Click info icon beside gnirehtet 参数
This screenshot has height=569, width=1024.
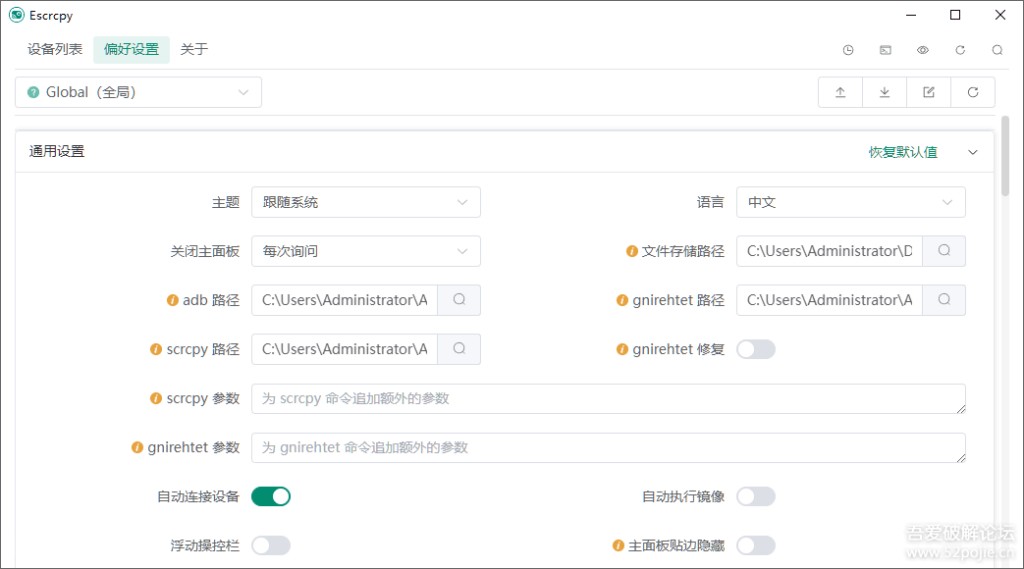pos(137,447)
